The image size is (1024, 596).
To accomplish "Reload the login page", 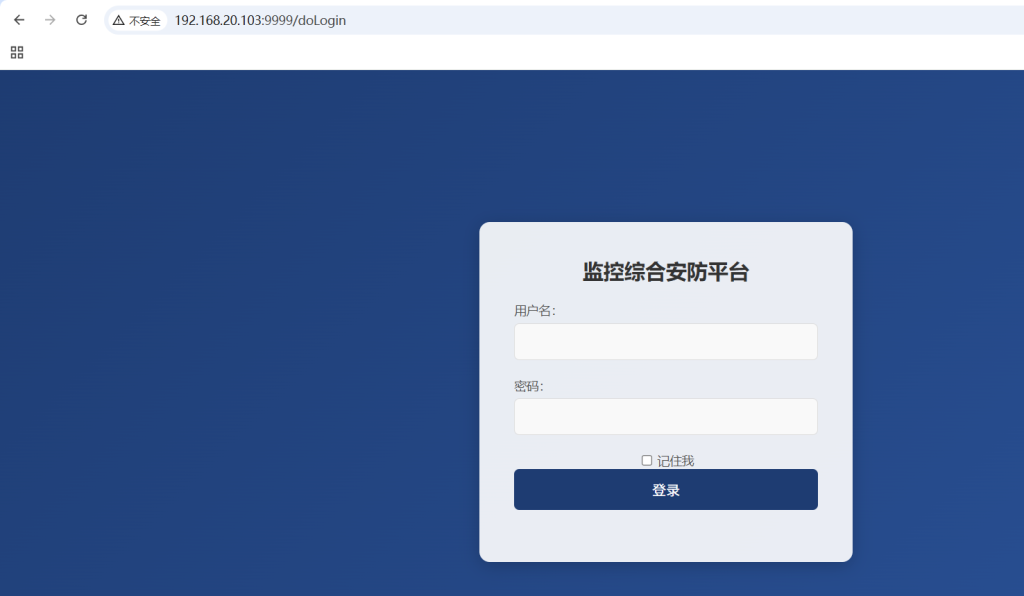I will coord(82,20).
